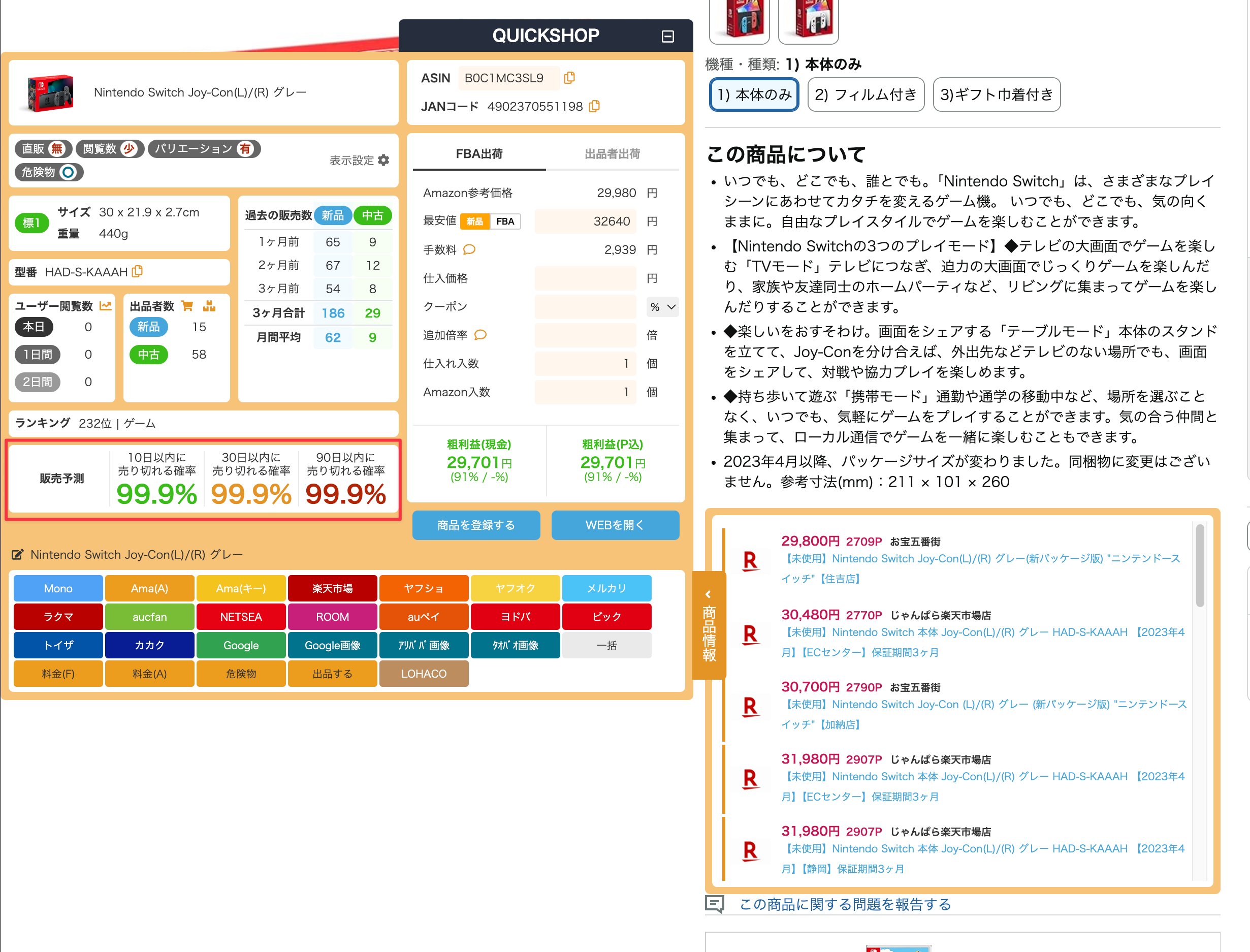
Task: Open NETSEA search button
Action: click(x=241, y=617)
